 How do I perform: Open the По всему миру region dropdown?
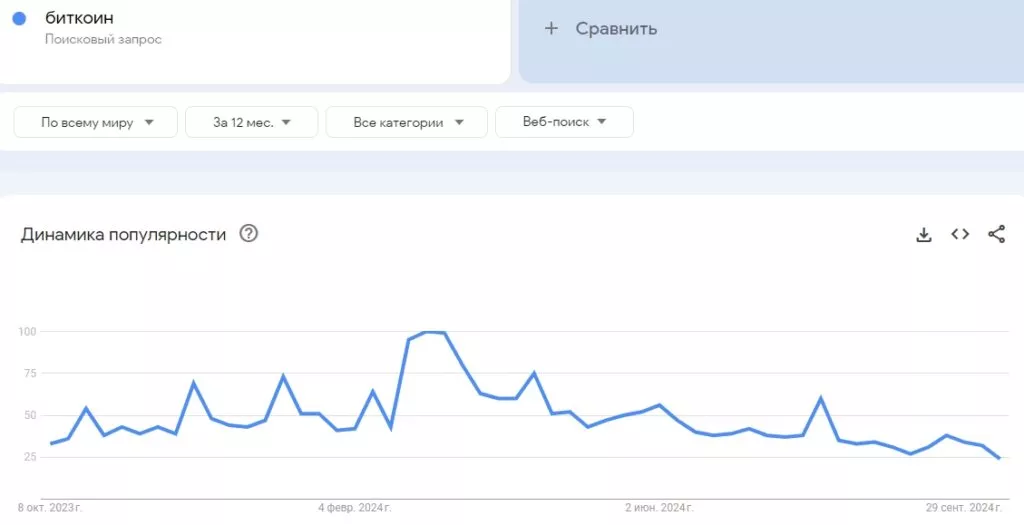click(x=96, y=122)
